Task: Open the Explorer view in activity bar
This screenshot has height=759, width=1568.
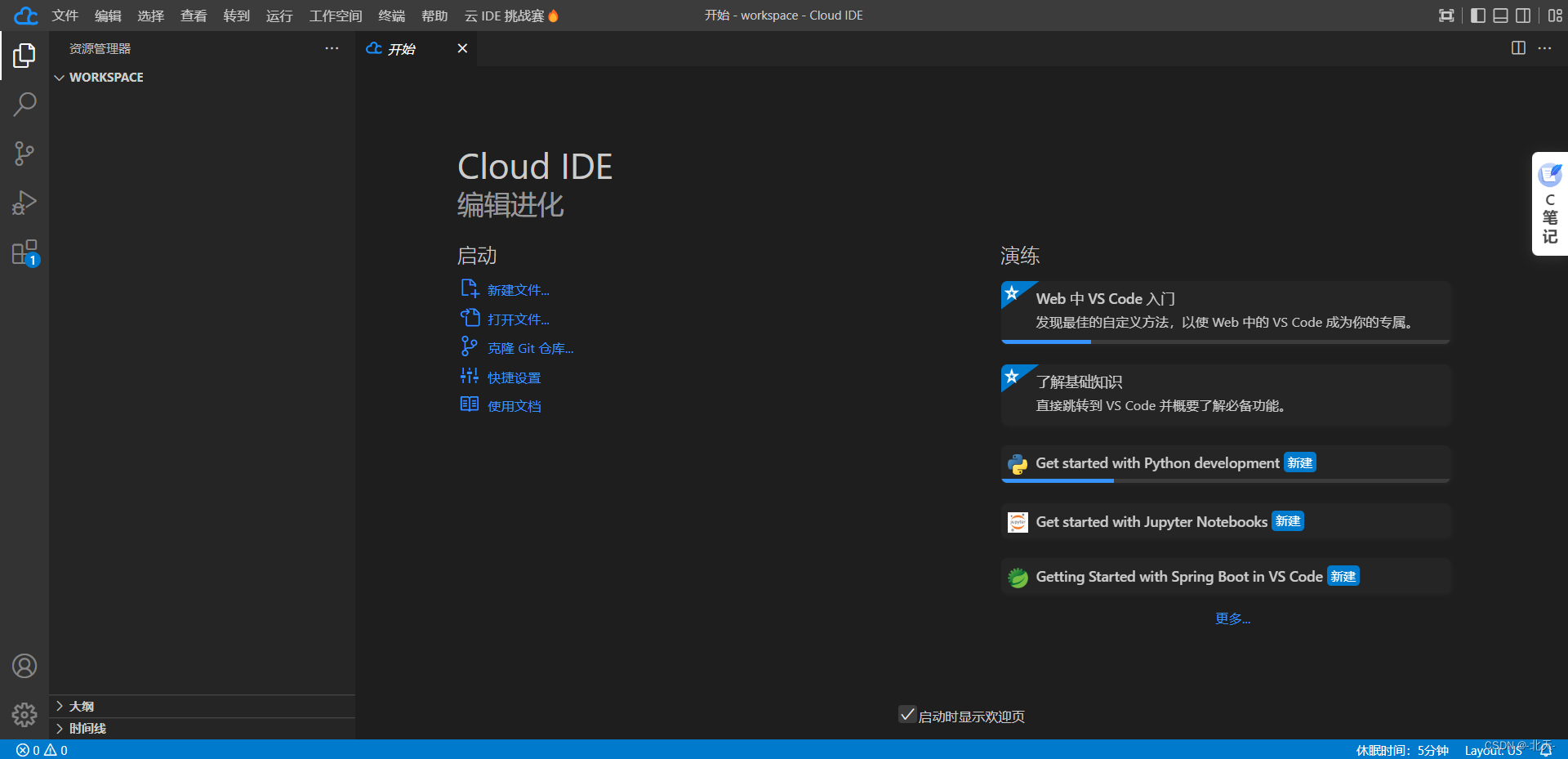Action: click(24, 56)
